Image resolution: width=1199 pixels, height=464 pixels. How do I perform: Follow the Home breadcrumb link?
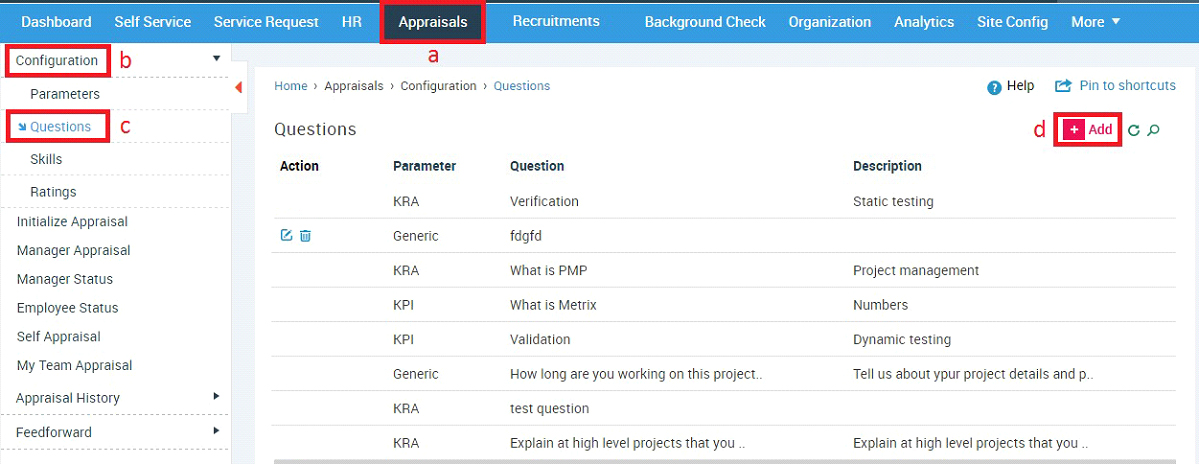pyautogui.click(x=291, y=86)
